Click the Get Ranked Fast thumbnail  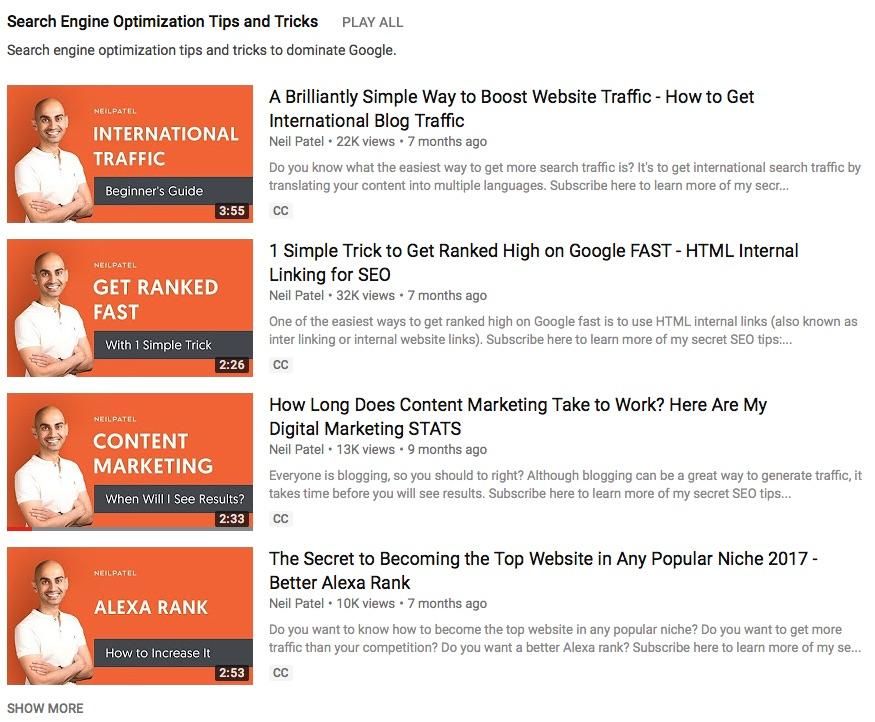click(129, 307)
